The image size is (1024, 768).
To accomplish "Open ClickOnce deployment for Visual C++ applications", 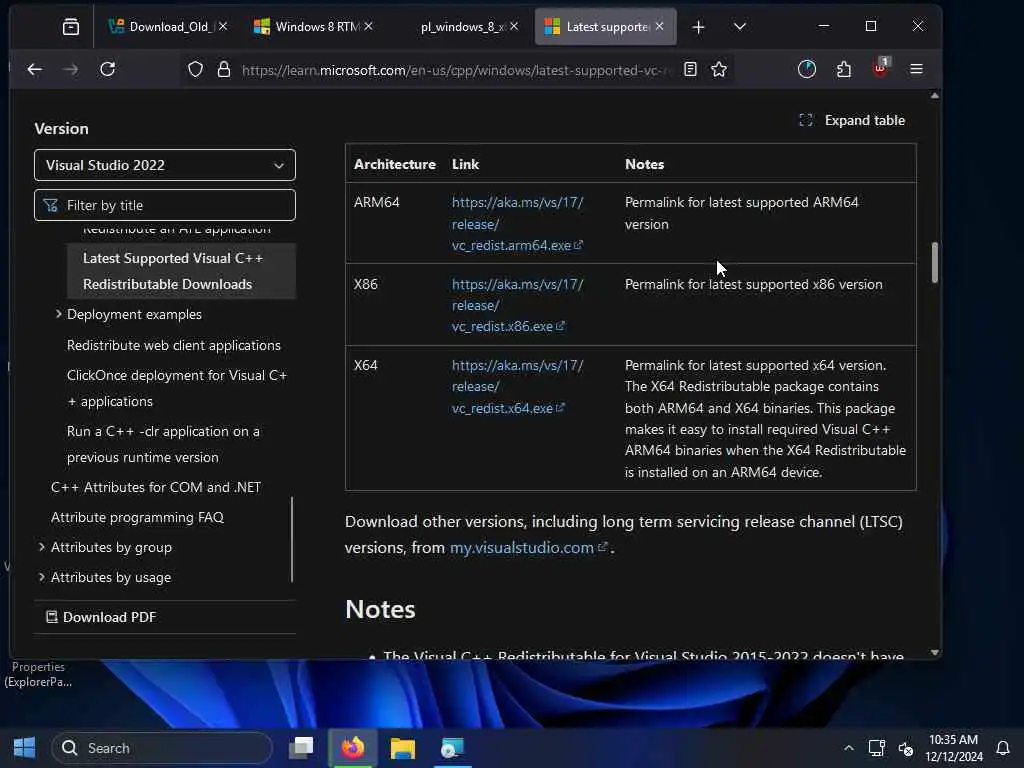I will pos(177,388).
